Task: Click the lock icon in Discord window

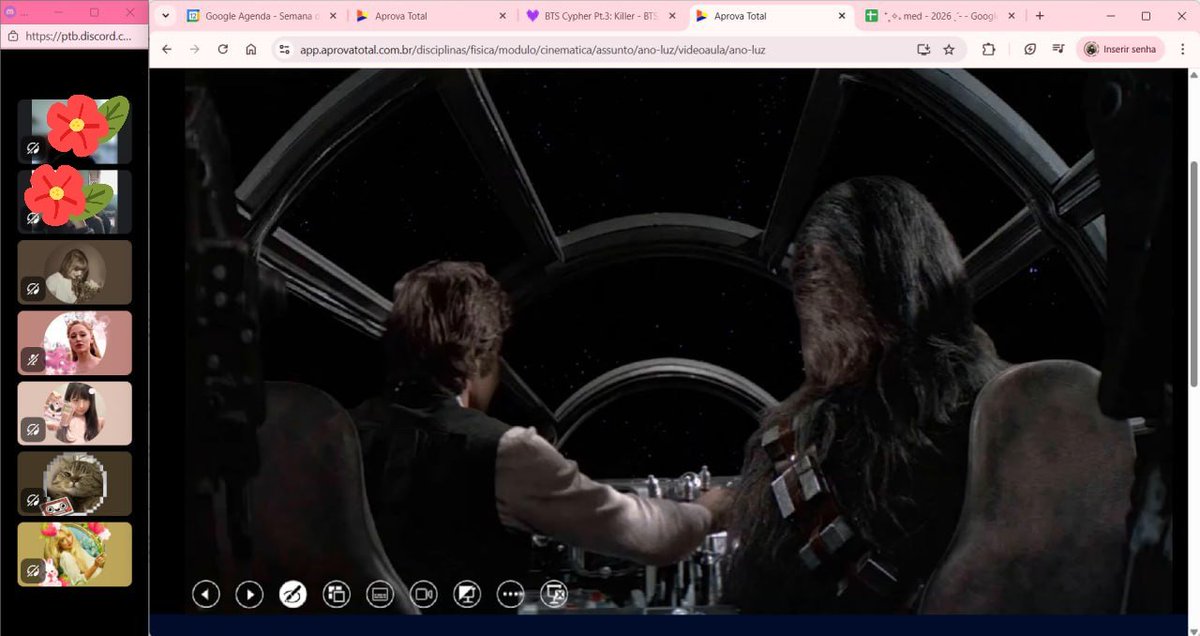Action: pos(12,36)
